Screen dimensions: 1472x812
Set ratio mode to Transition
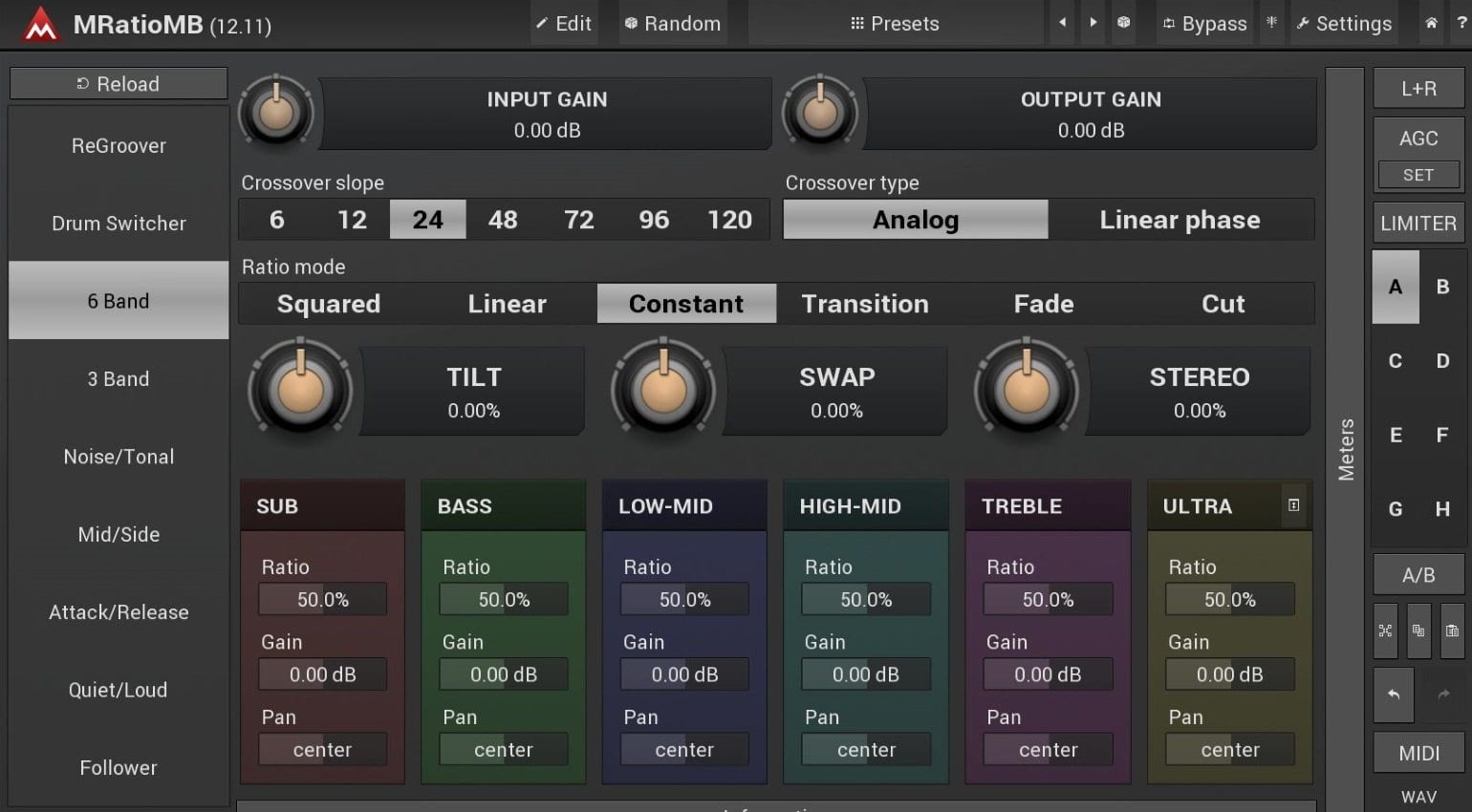(x=865, y=304)
